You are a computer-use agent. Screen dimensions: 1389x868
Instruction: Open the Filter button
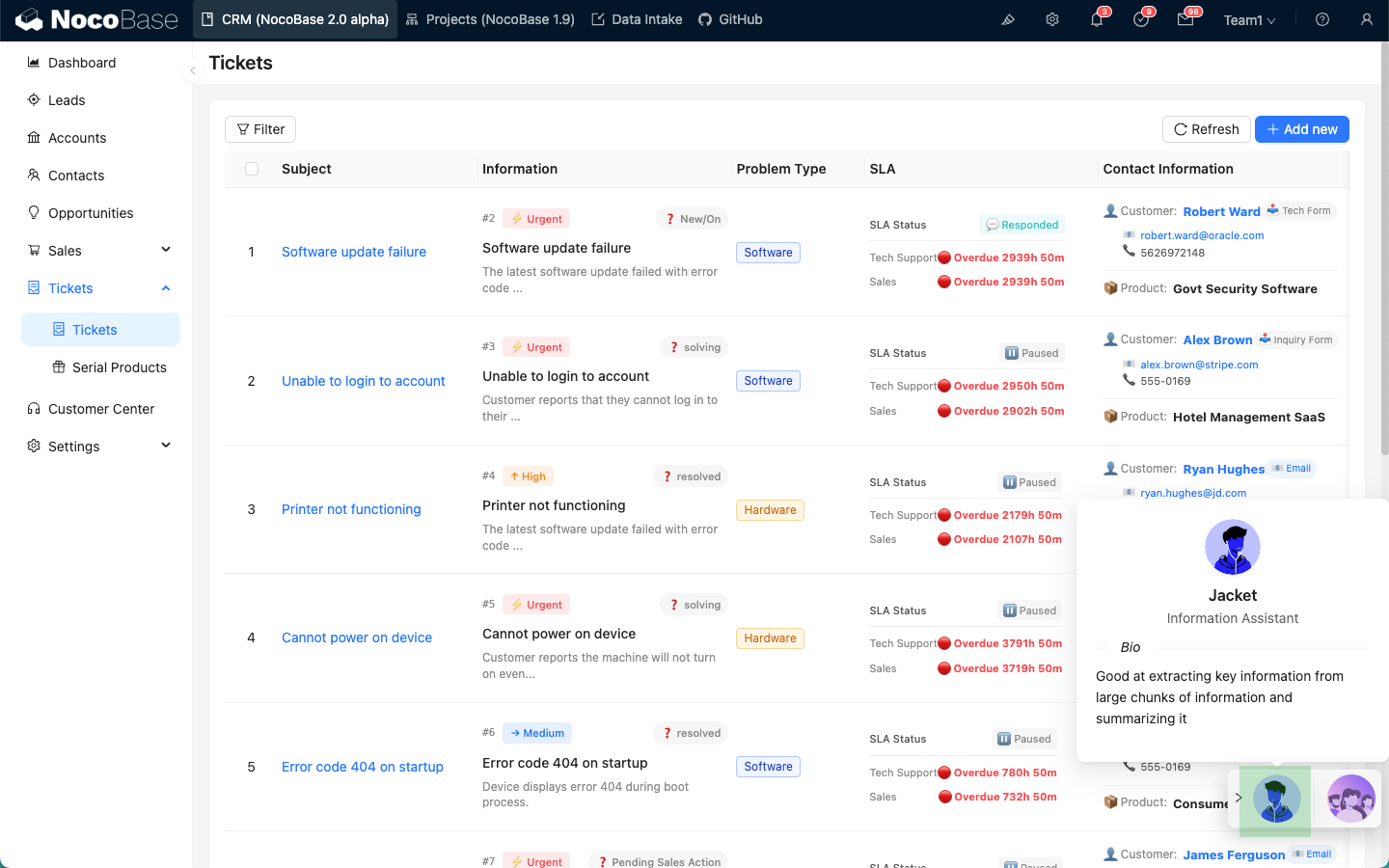pyautogui.click(x=260, y=129)
